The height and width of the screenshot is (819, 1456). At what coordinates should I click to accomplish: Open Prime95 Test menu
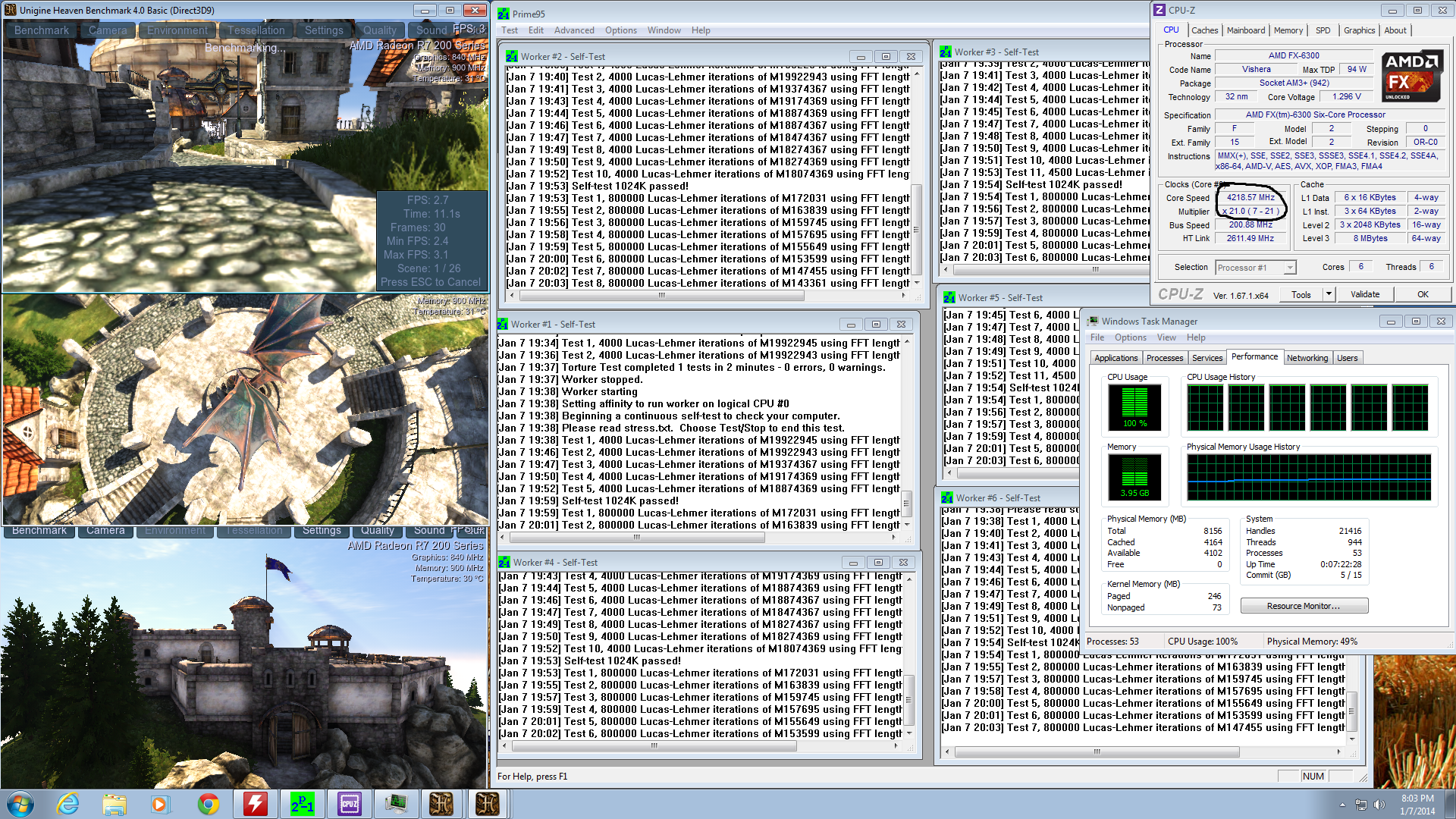tap(510, 30)
